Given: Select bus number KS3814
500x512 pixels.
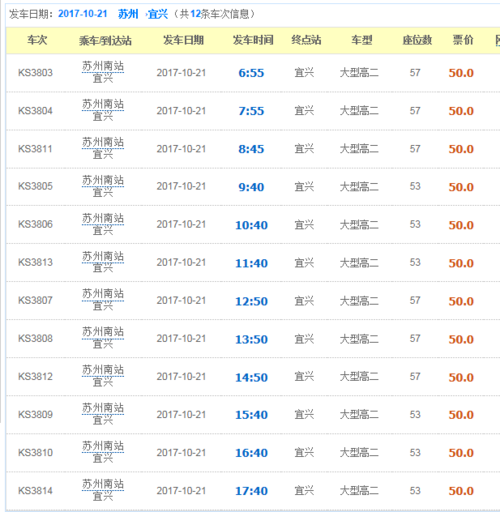Looking at the screenshot, I should [x=35, y=491].
